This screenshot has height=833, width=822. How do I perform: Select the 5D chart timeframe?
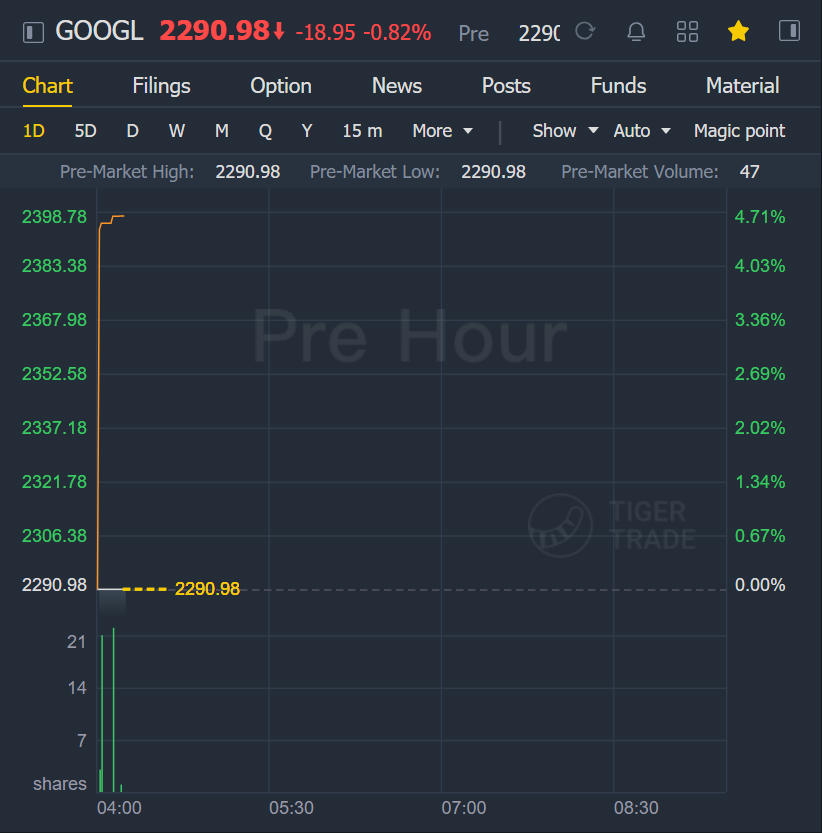click(85, 131)
